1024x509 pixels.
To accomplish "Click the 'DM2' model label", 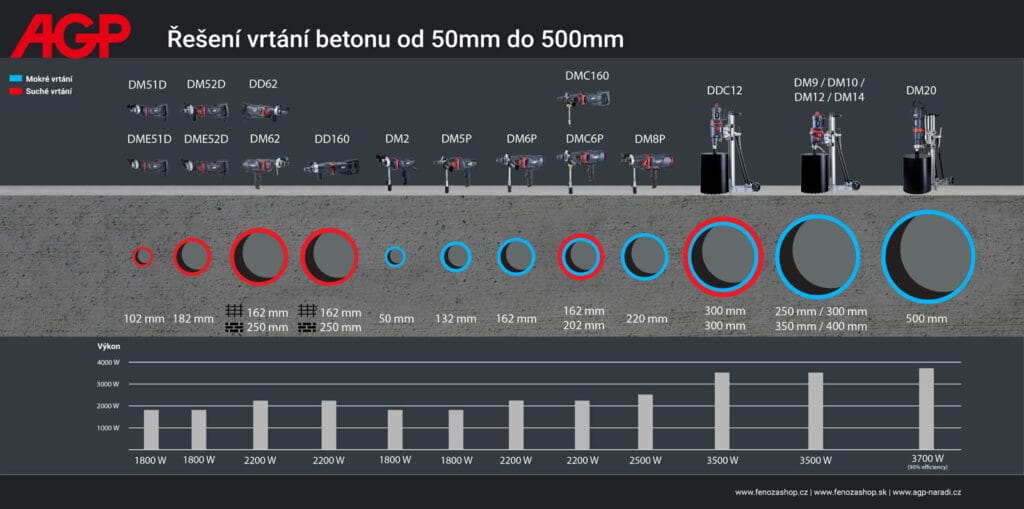I will coord(396,139).
